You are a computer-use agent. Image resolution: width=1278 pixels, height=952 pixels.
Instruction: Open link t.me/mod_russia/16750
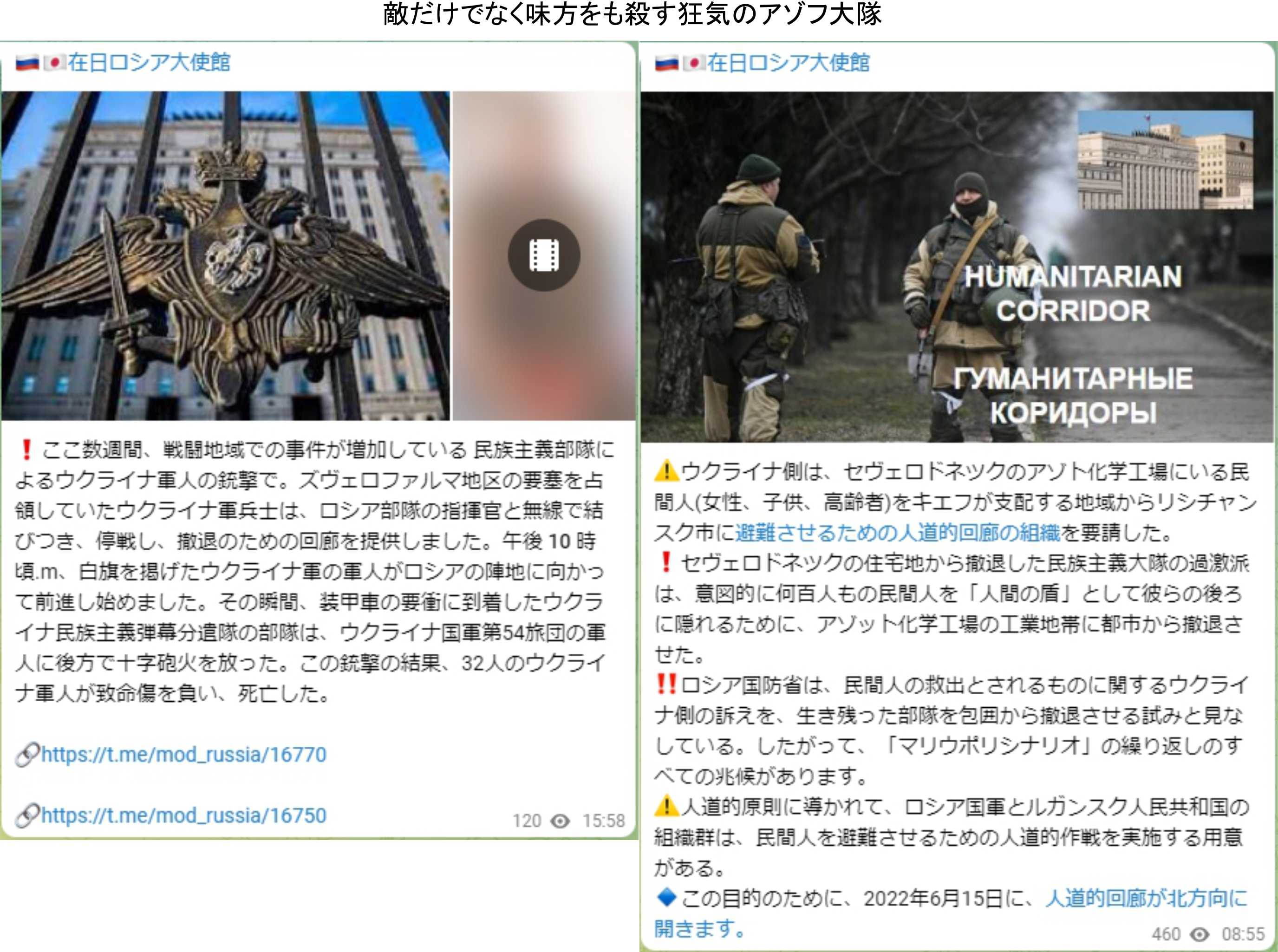pos(183,815)
